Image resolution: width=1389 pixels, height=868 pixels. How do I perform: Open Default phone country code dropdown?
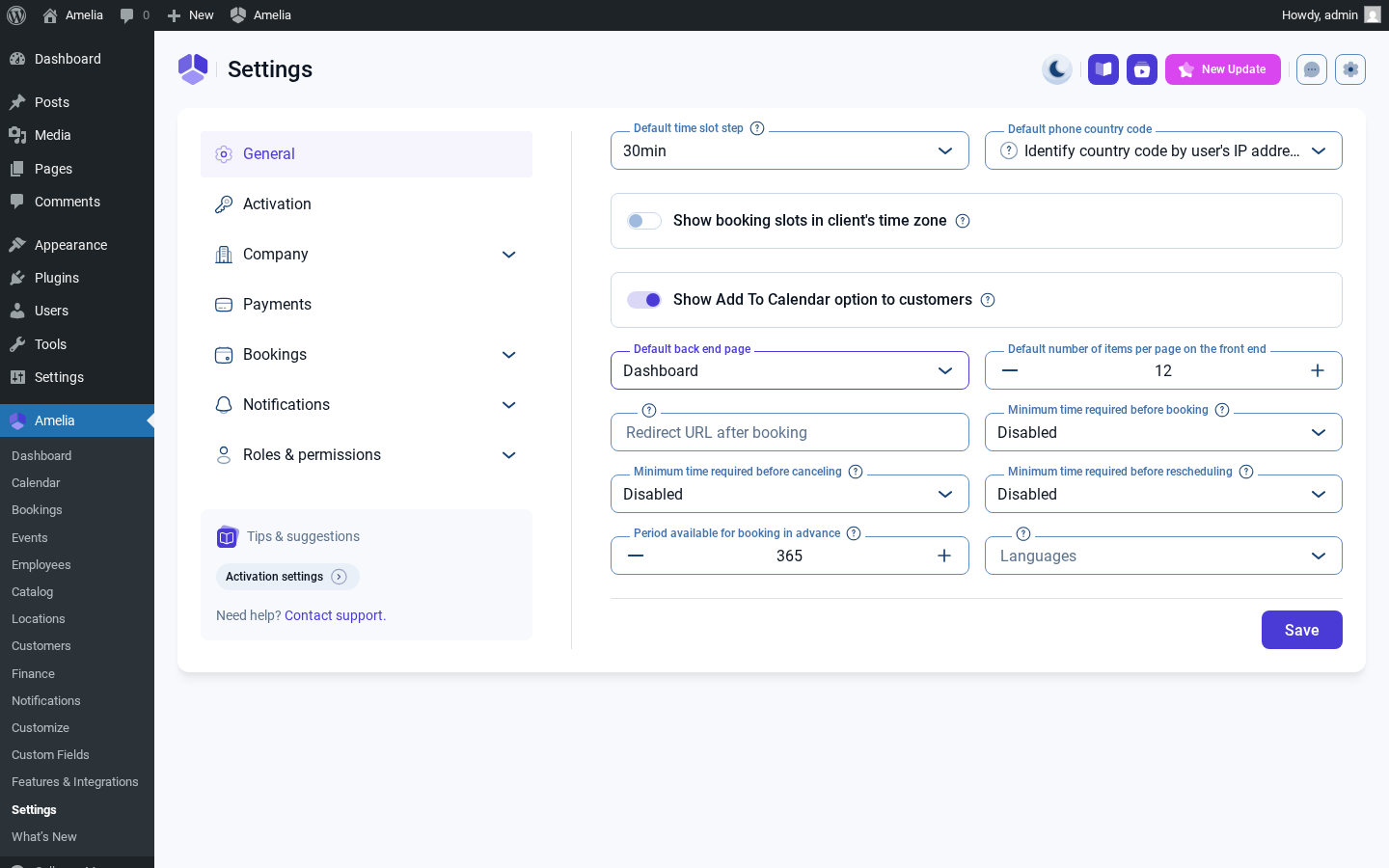coord(1163,150)
